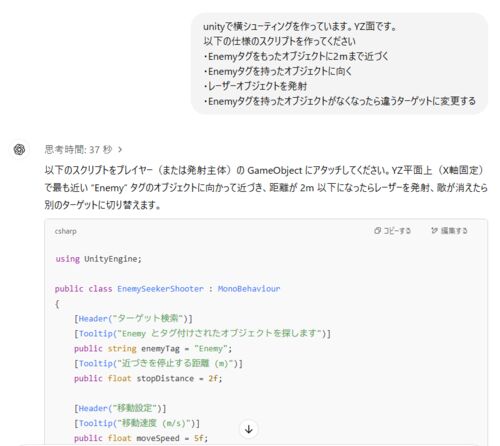Click the scroll-to-bottom down arrow button
This screenshot has width=500, height=446.
pyautogui.click(x=249, y=429)
